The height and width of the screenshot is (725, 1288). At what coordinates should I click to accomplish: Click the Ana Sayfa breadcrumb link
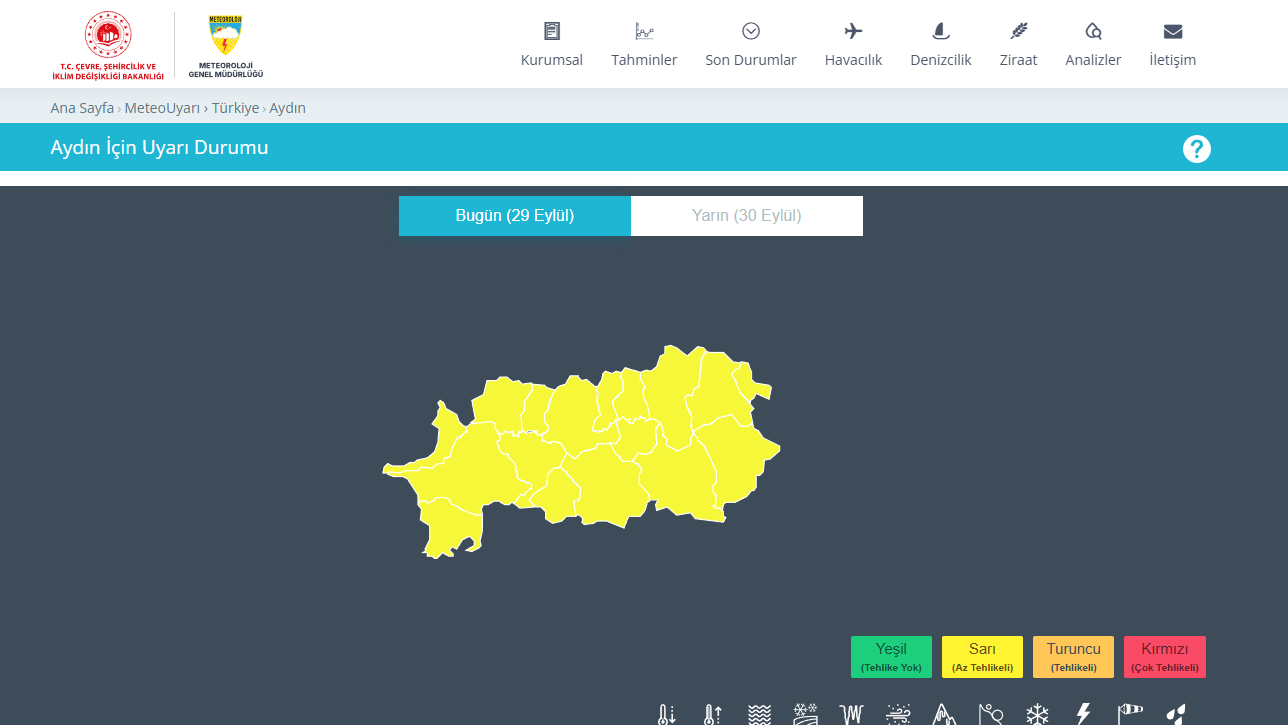(x=82, y=108)
